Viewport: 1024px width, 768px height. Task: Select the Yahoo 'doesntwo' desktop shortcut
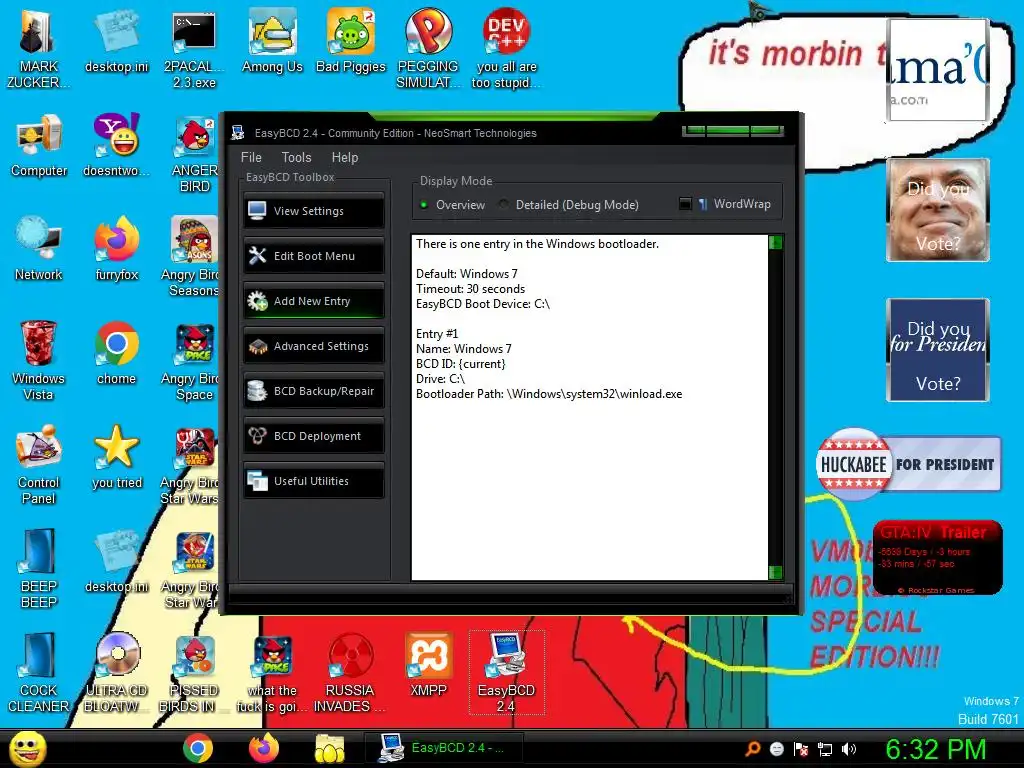[x=116, y=146]
